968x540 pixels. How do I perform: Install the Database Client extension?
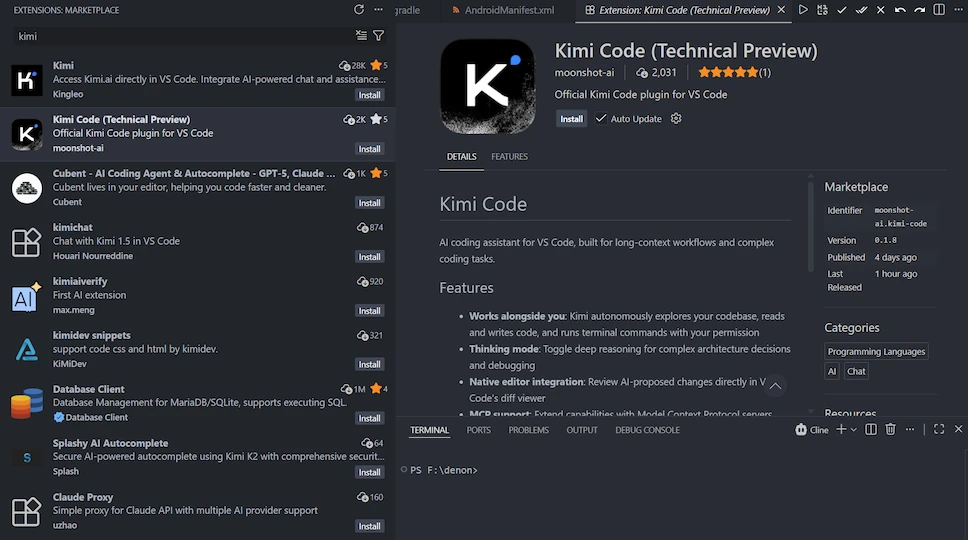coord(369,418)
